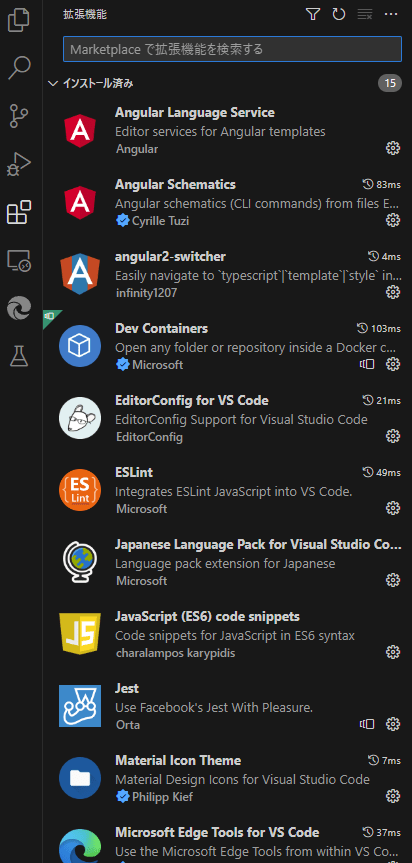Refresh the extensions list
This screenshot has width=412, height=863.
click(x=339, y=15)
